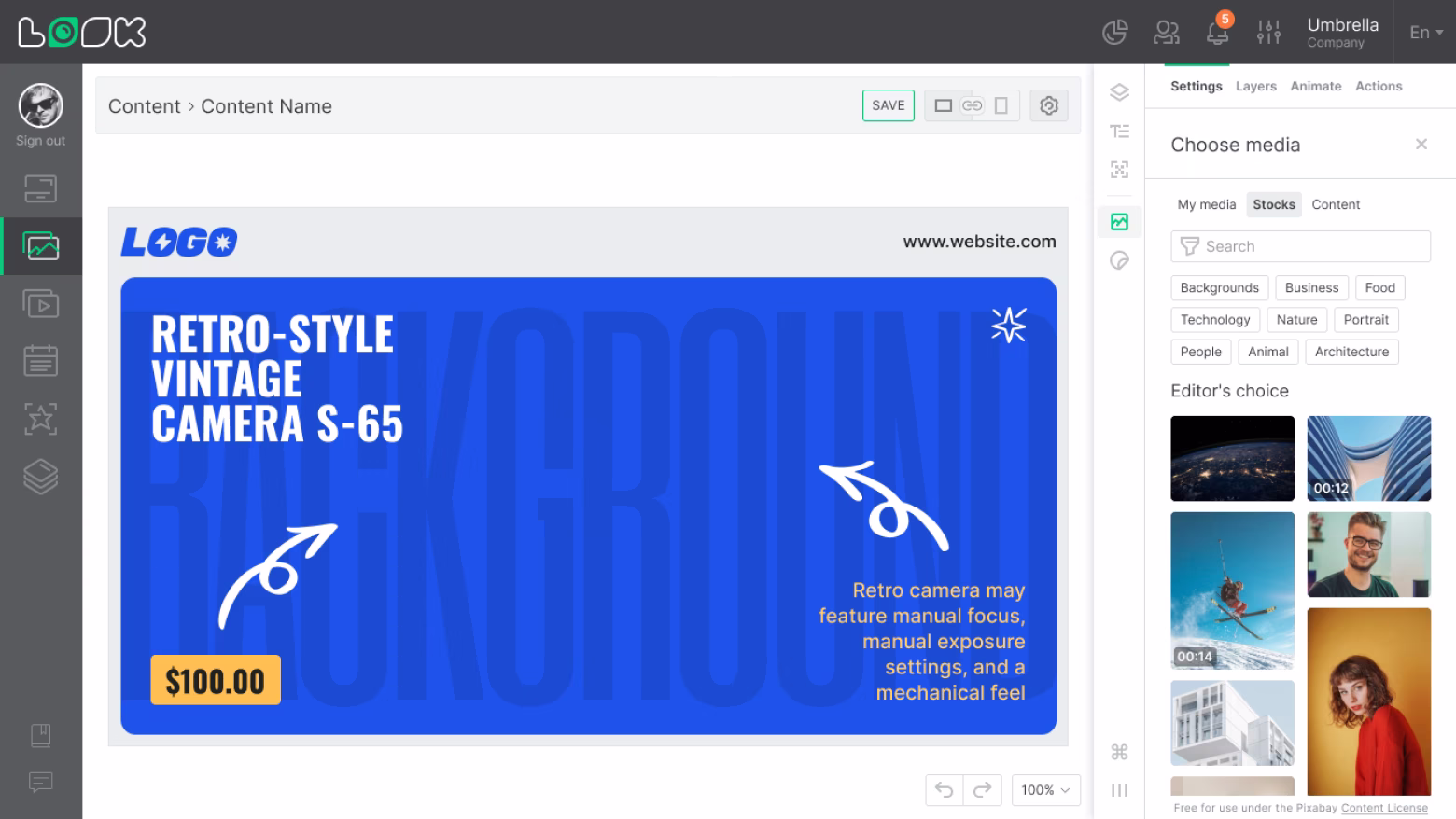Undo the last canvas change

pos(945,790)
